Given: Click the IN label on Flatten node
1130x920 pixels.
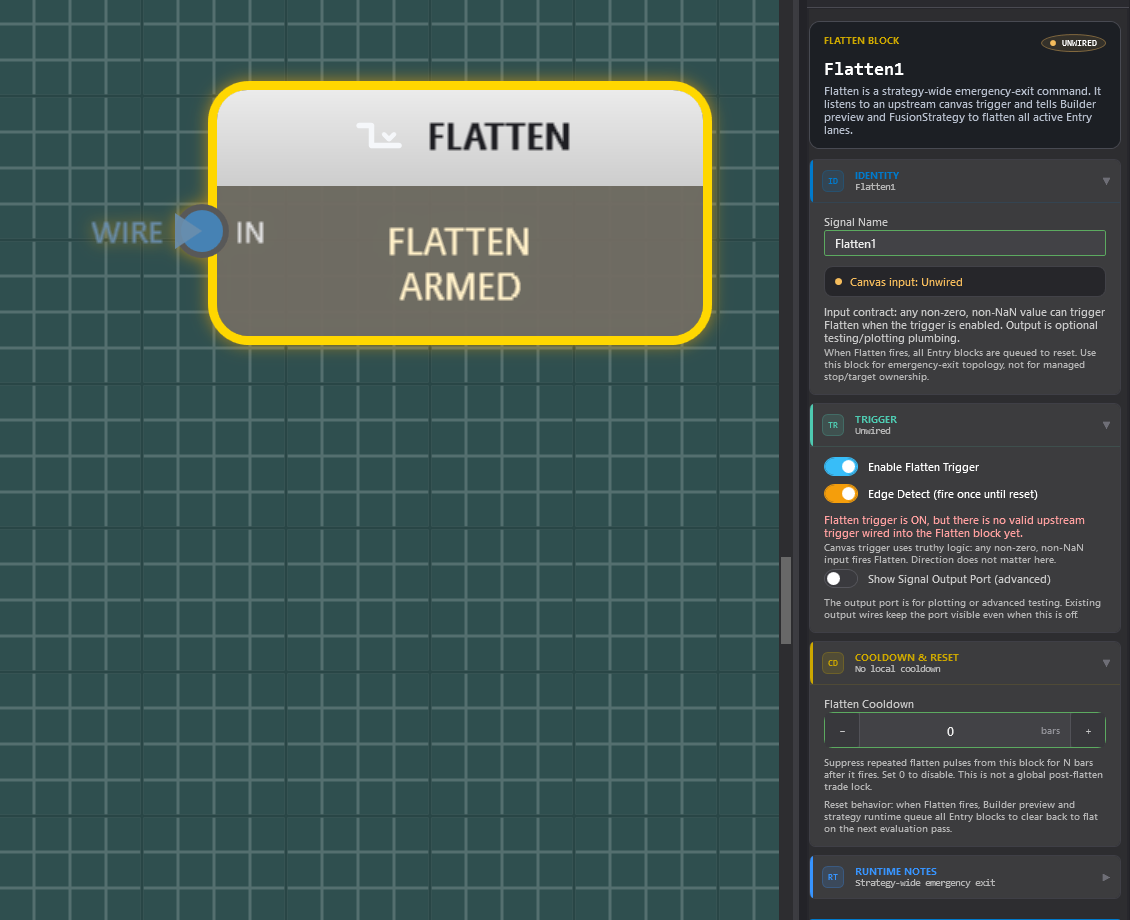Looking at the screenshot, I should tap(250, 233).
